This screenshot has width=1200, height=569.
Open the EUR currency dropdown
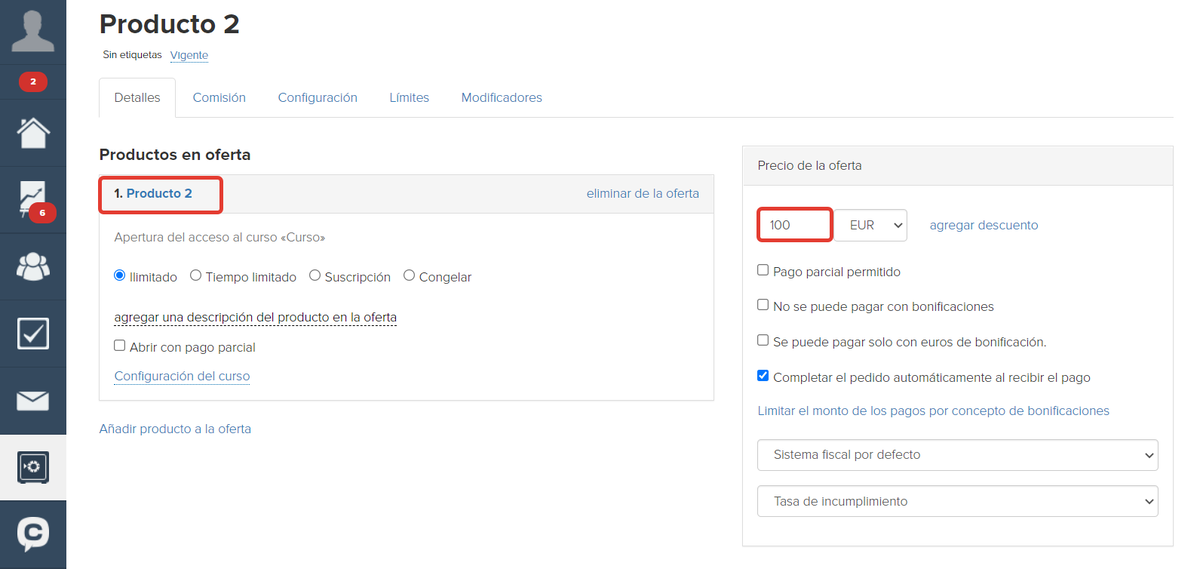click(x=871, y=225)
